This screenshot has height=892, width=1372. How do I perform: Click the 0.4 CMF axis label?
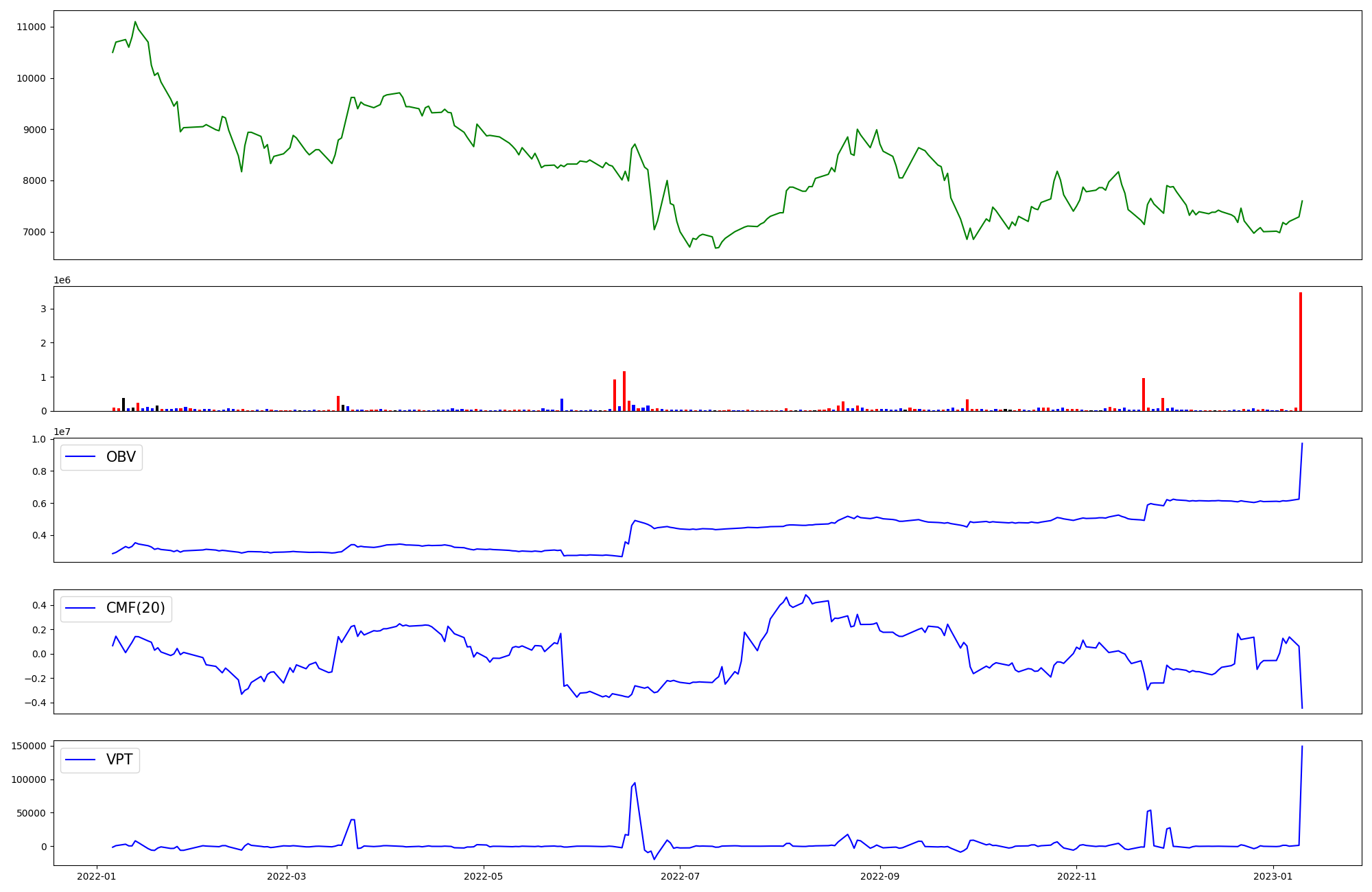click(38, 605)
